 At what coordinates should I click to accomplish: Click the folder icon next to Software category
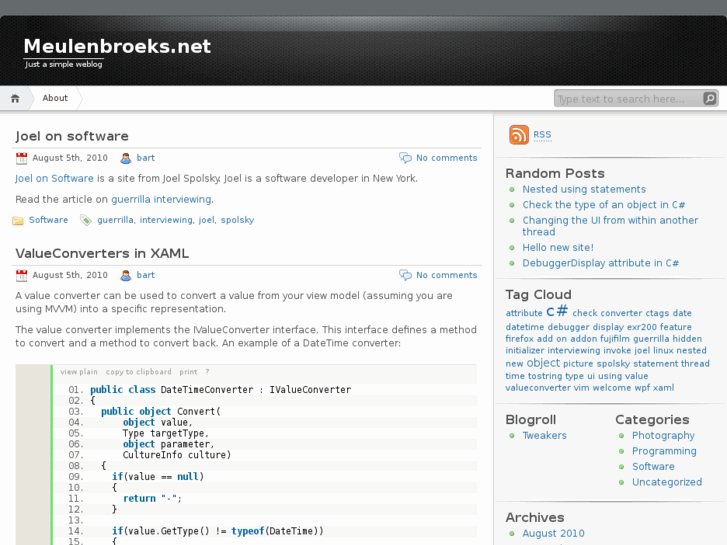pos(18,220)
